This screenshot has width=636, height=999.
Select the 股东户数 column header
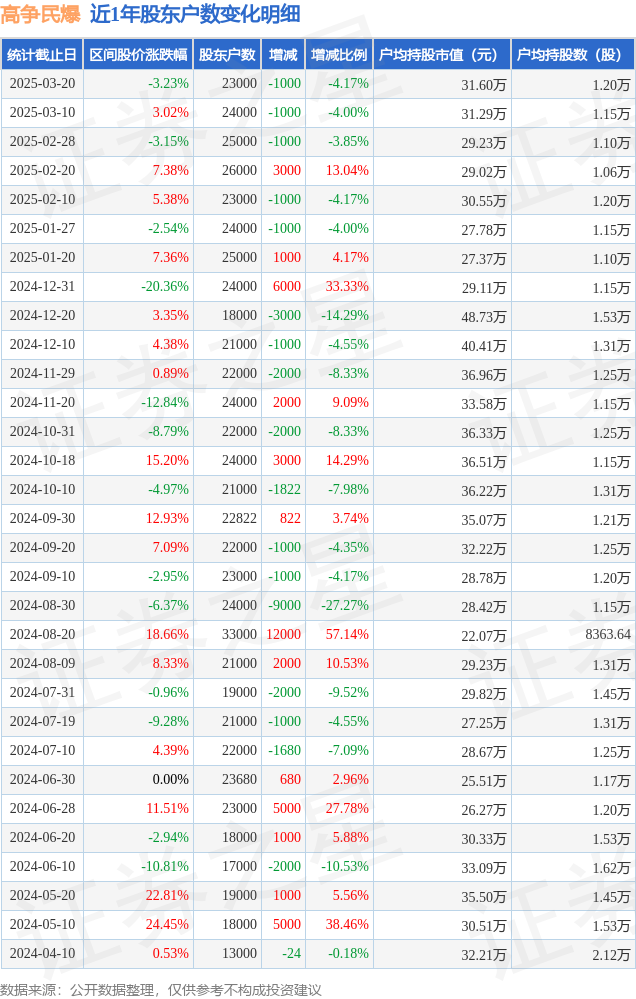click(x=227, y=55)
